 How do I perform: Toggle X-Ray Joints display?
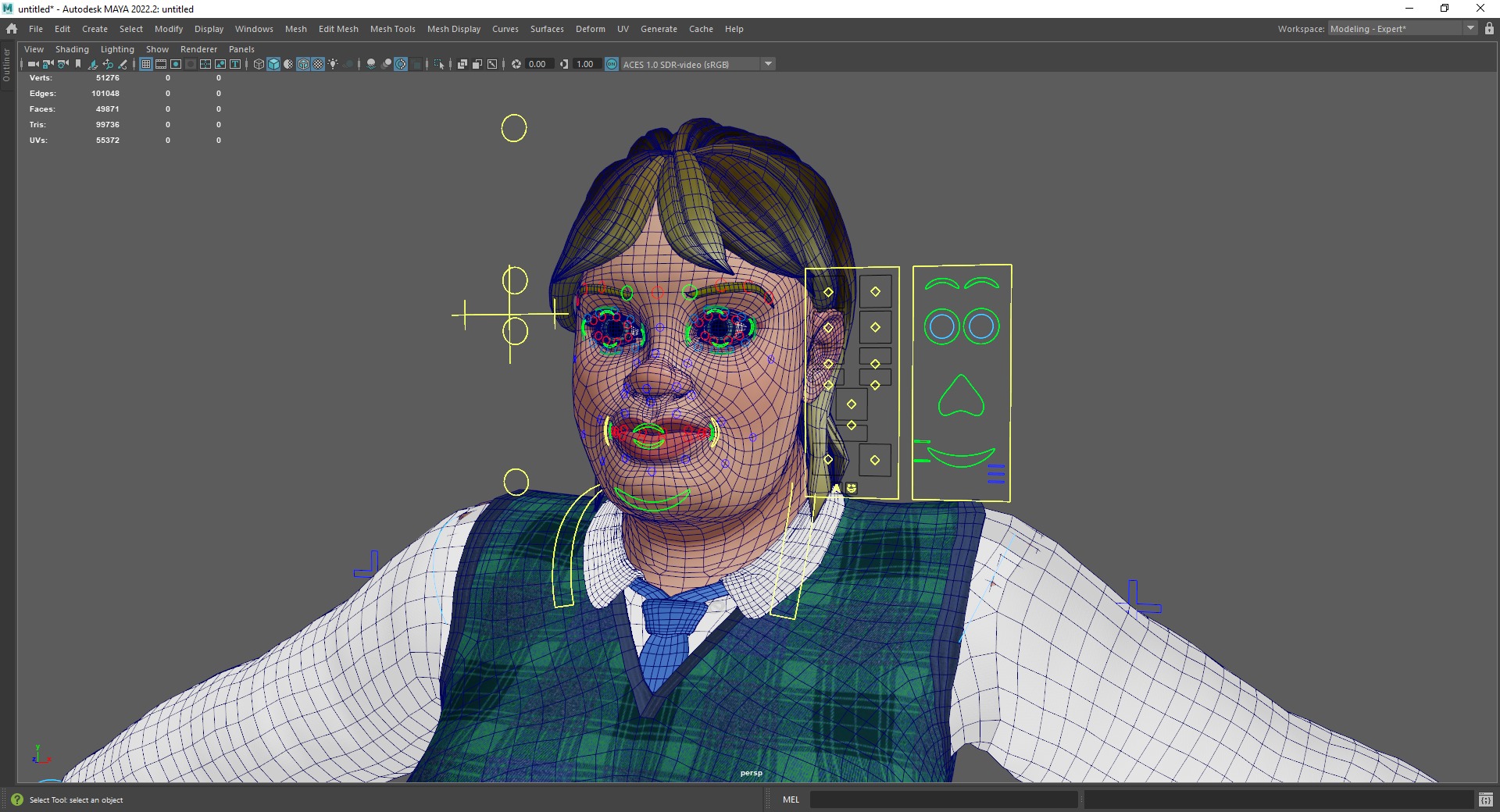coord(492,64)
